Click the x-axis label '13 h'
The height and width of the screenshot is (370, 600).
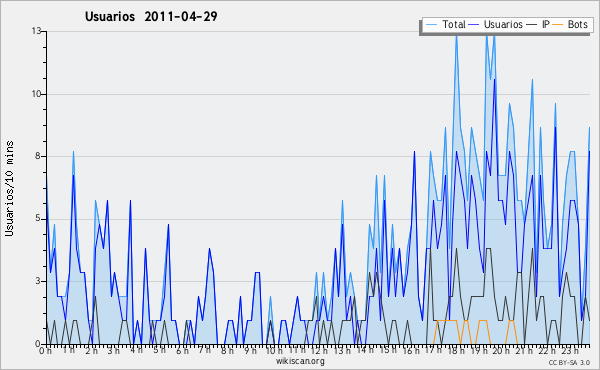[x=342, y=350]
